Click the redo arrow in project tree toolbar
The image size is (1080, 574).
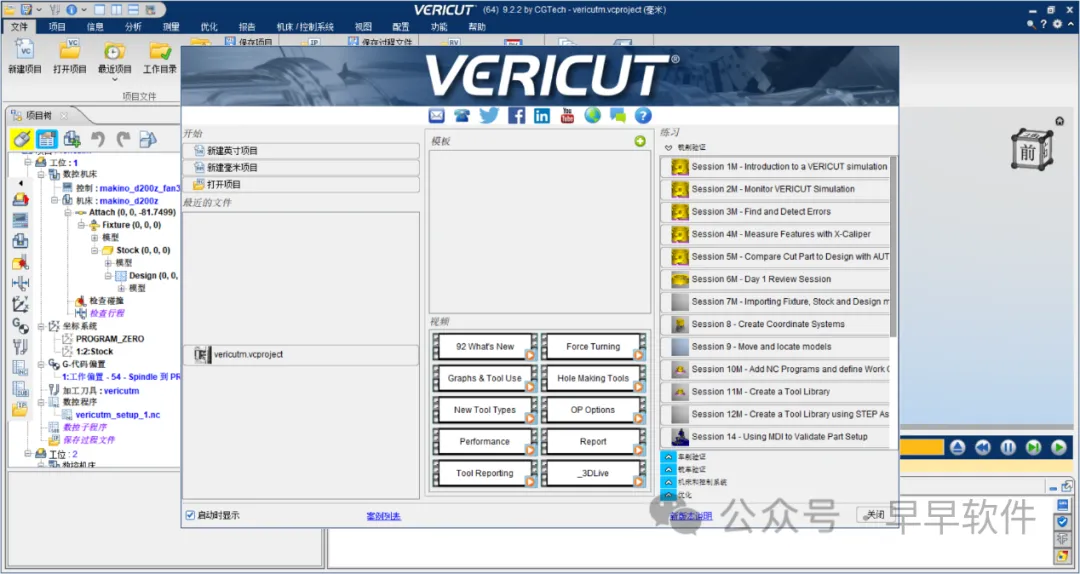[123, 139]
